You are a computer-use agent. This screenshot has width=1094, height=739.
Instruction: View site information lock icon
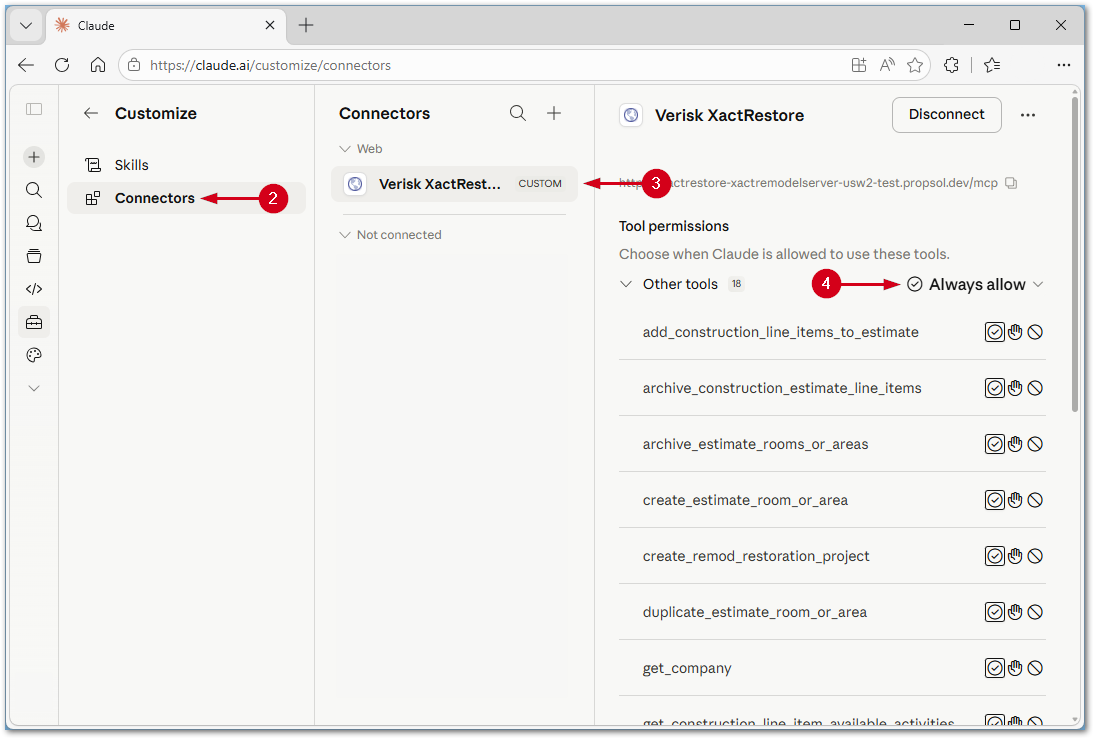(x=134, y=65)
